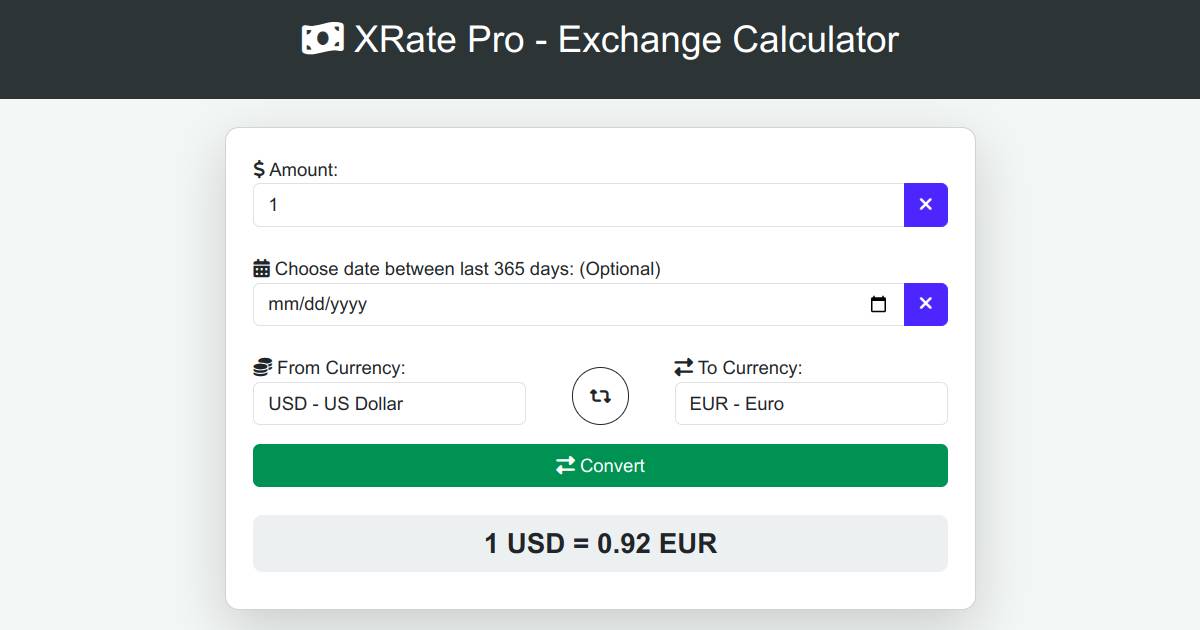Screen dimensions: 1200x630
Task: Open the date picker calendar icon
Action: pos(879,304)
